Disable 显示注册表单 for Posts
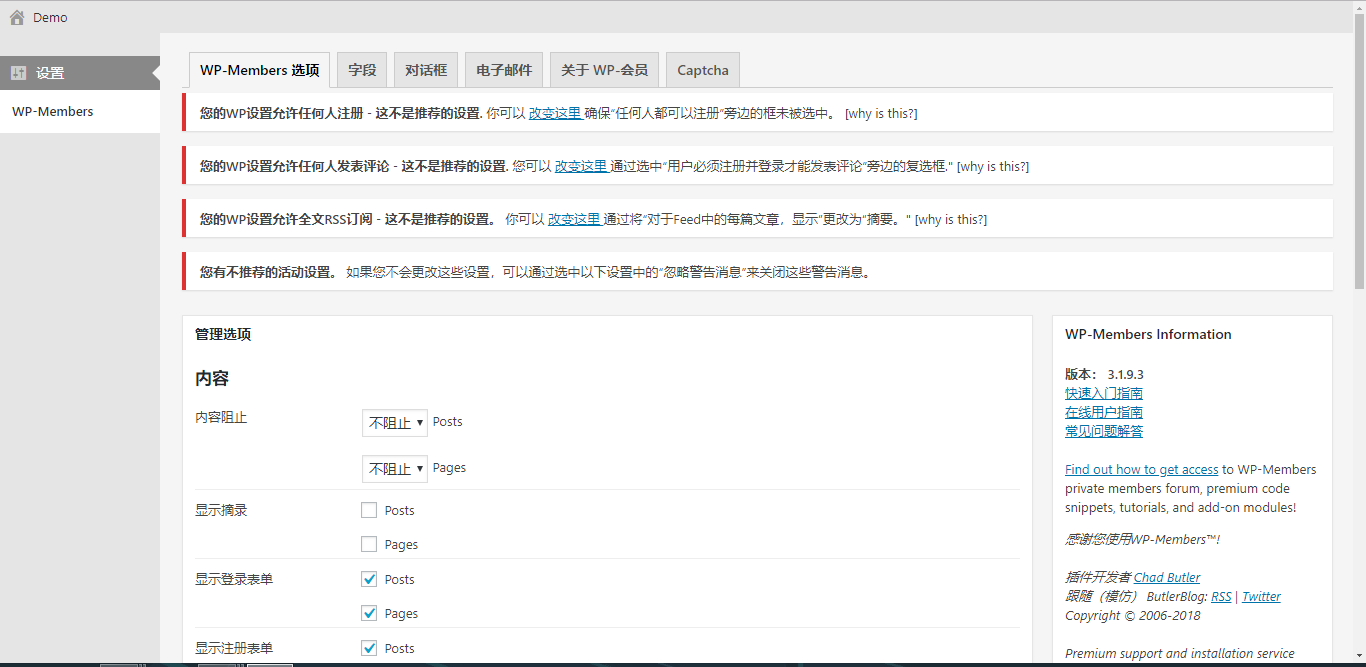Viewport: 1366px width, 667px height. 369,648
